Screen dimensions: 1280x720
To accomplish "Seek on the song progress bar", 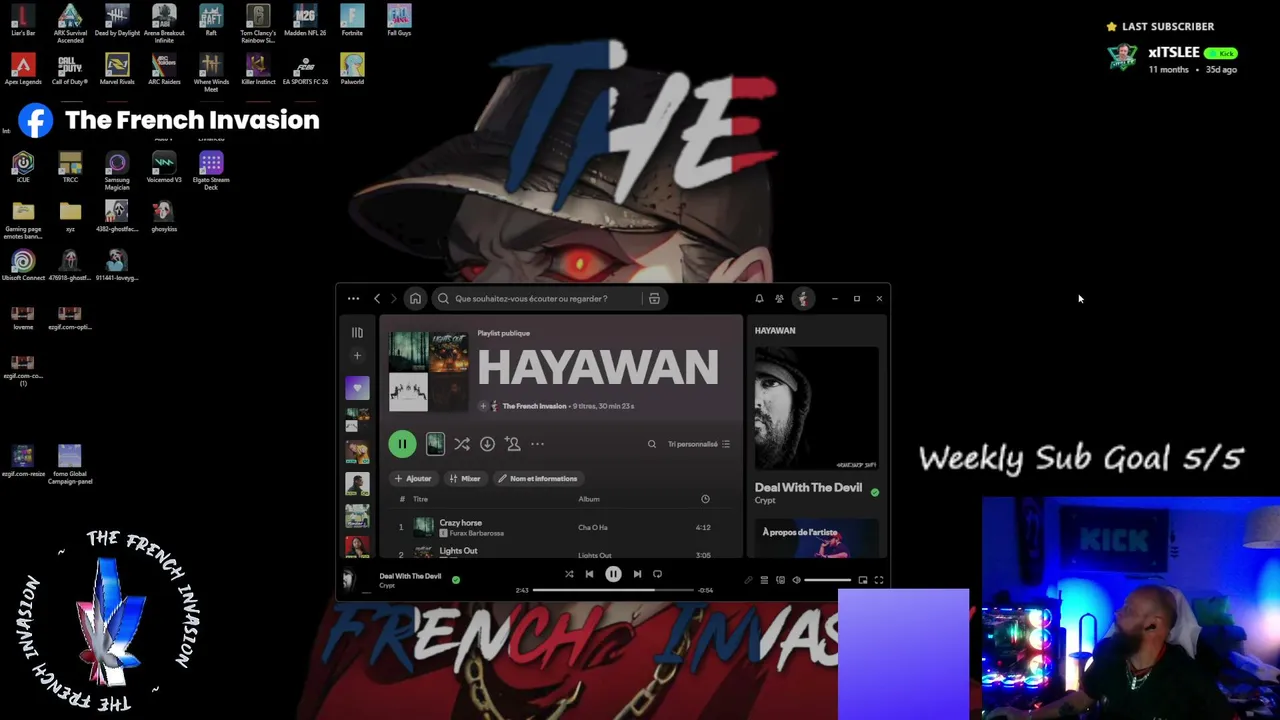I will click(613, 590).
